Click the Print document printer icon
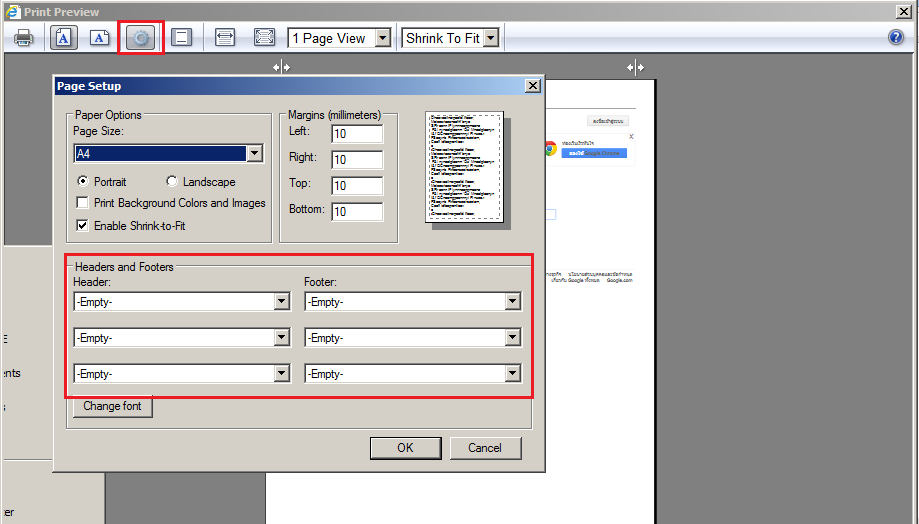This screenshot has width=919, height=524. click(23, 38)
